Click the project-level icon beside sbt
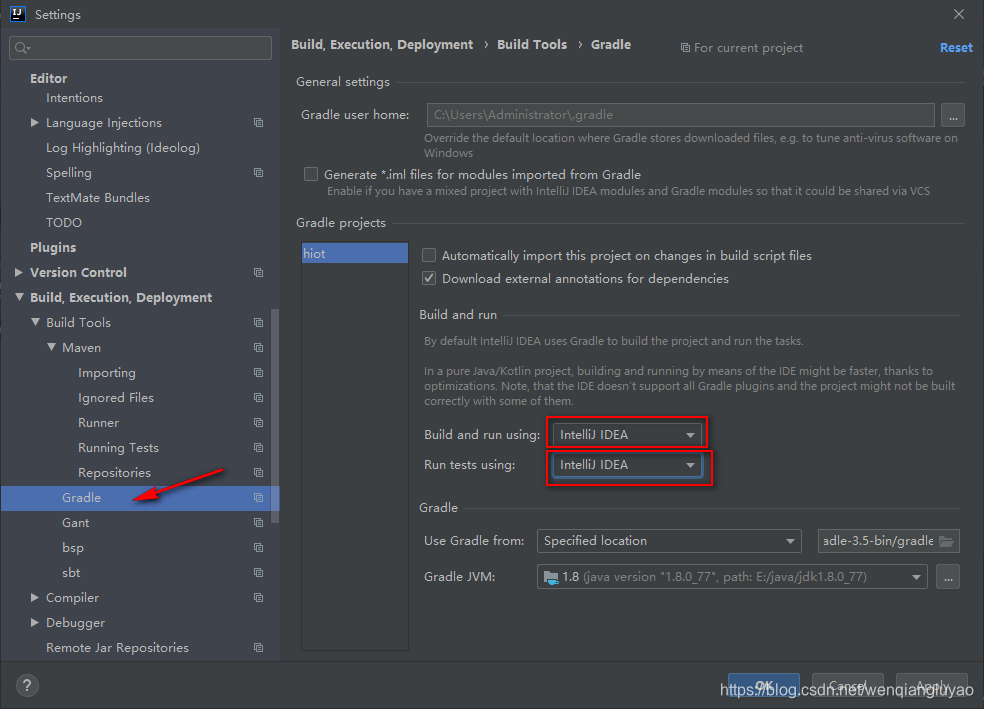 259,572
